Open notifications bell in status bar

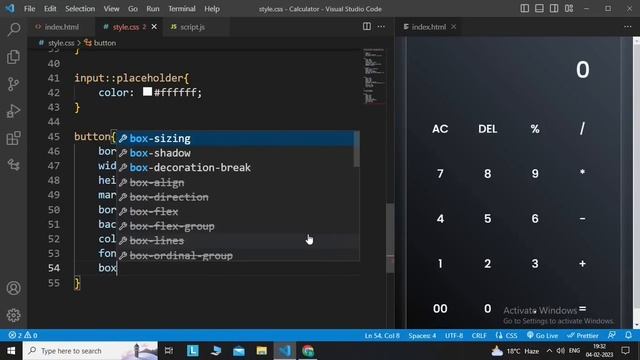pos(628,336)
